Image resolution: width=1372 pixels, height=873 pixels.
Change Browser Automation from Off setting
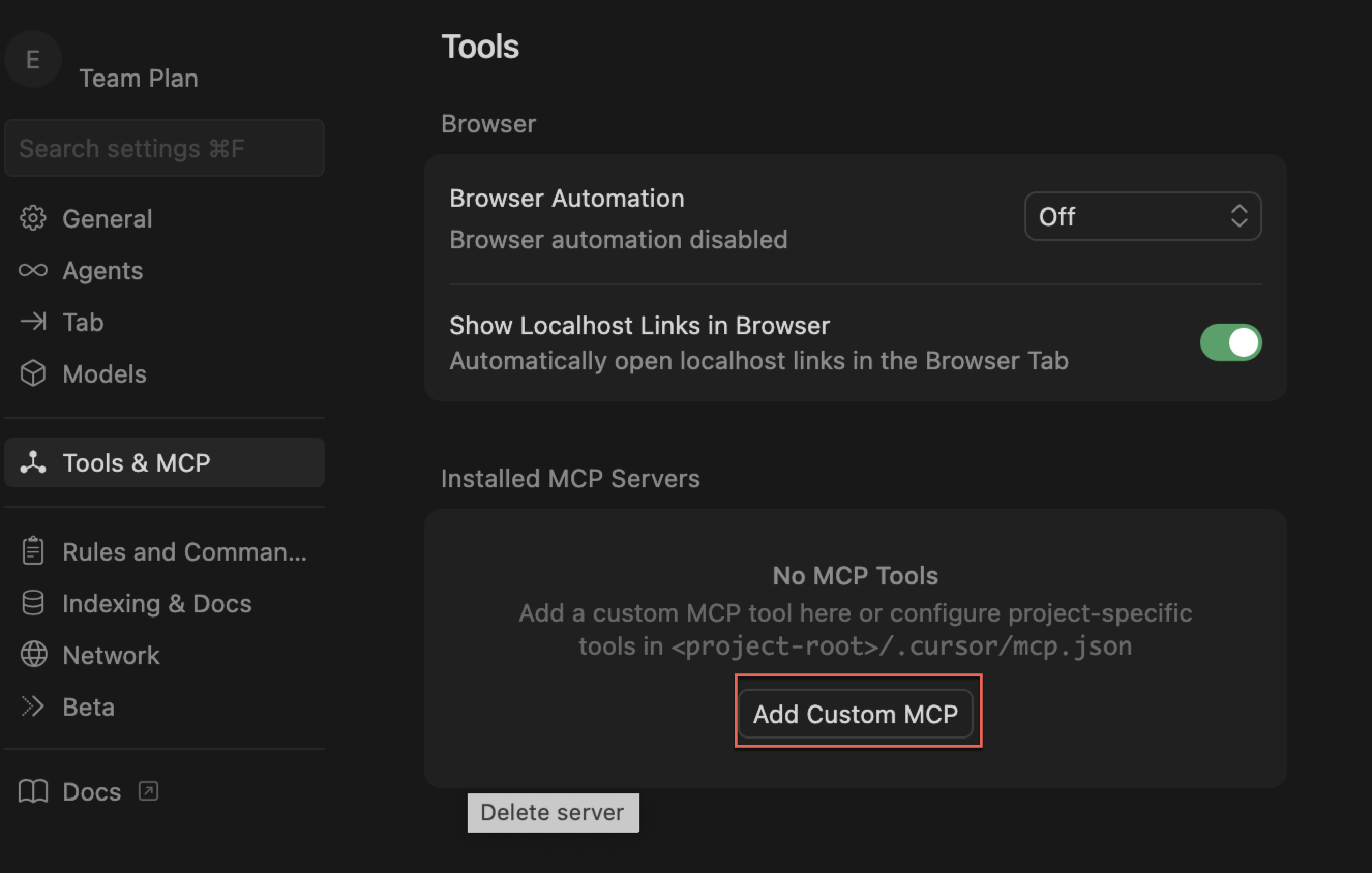click(x=1142, y=216)
